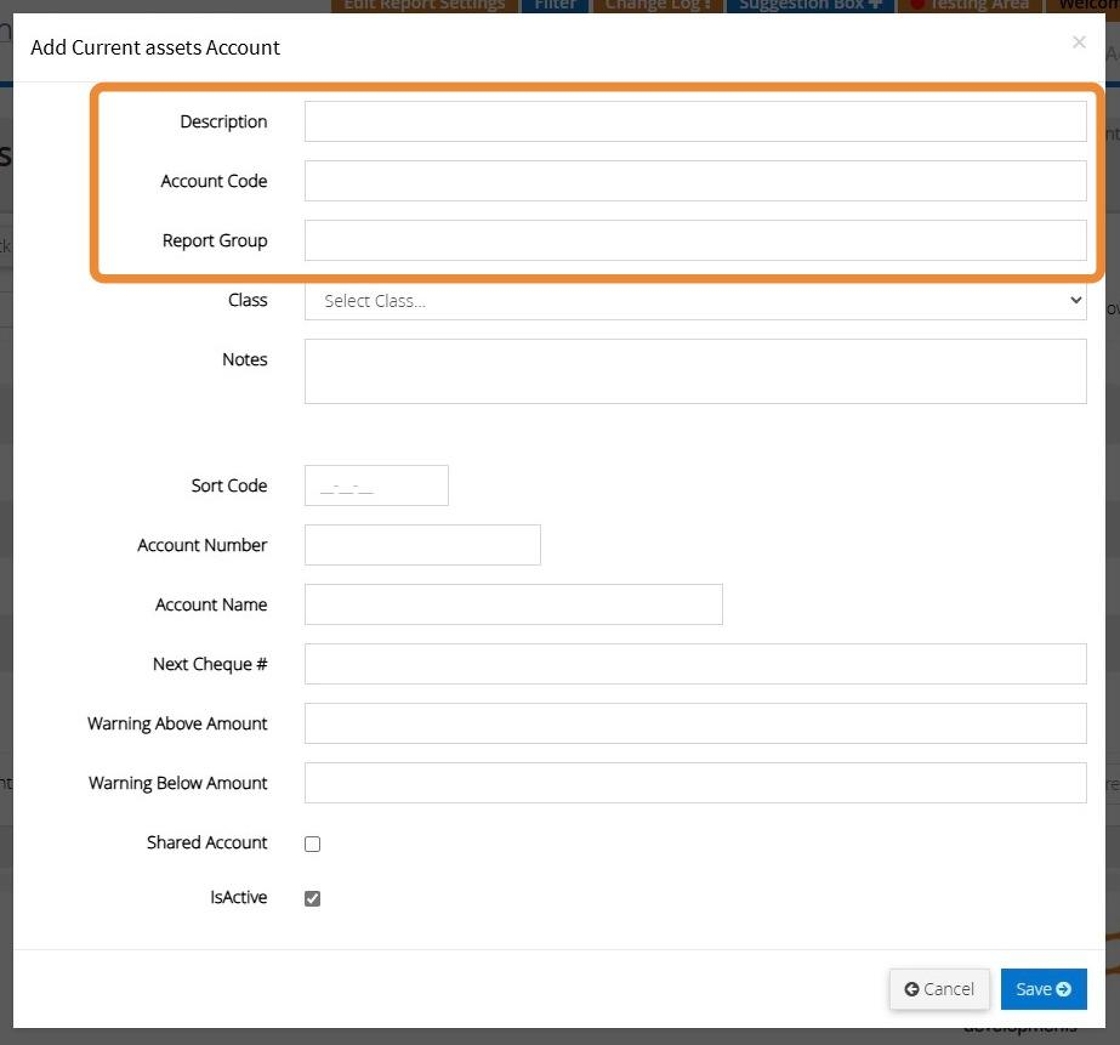Image resolution: width=1120 pixels, height=1045 pixels.
Task: Expand the Change Log menu
Action: [x=658, y=5]
